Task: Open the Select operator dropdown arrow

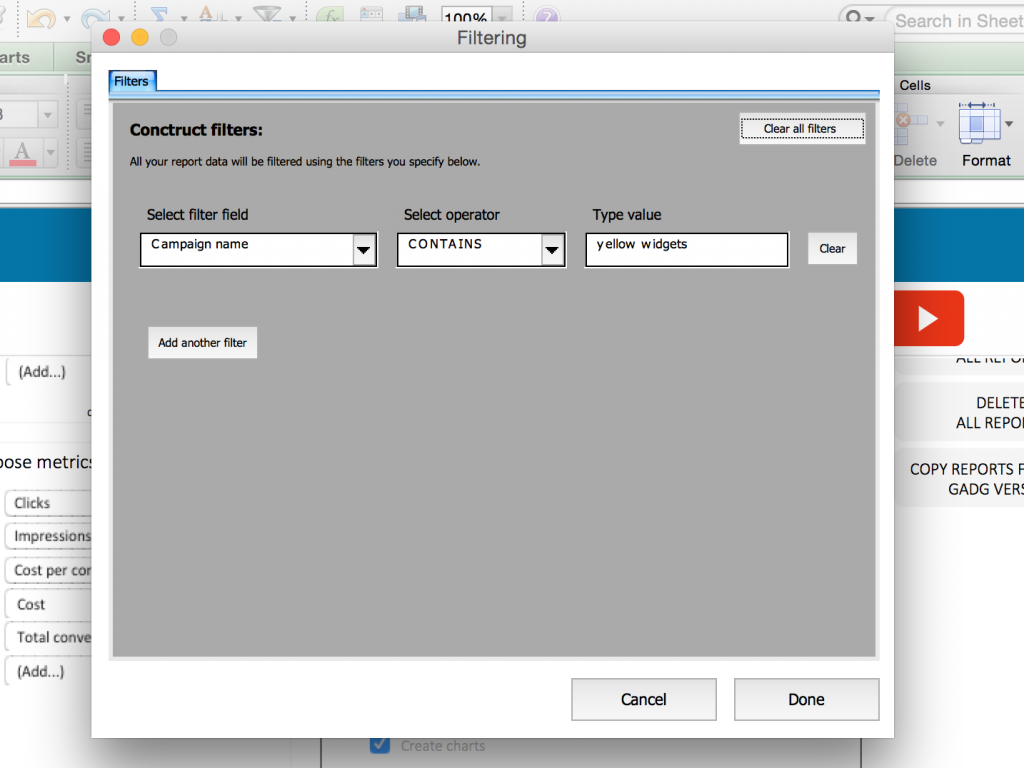Action: pos(552,249)
